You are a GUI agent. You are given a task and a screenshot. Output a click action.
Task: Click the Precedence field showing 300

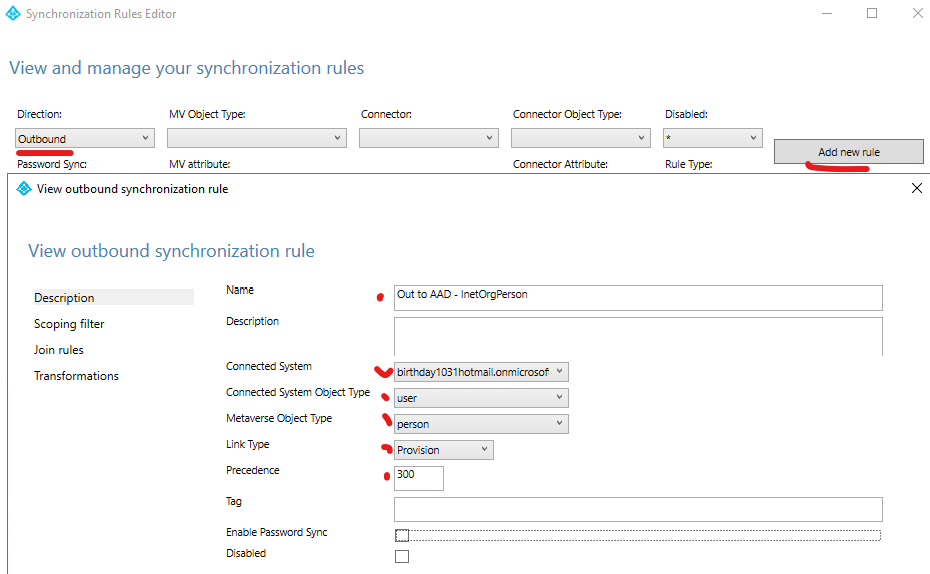[x=418, y=477]
